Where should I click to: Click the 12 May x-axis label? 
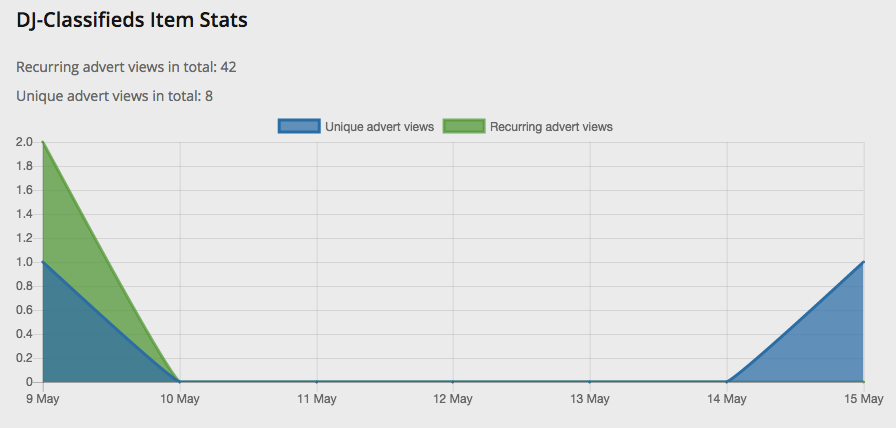pos(453,399)
